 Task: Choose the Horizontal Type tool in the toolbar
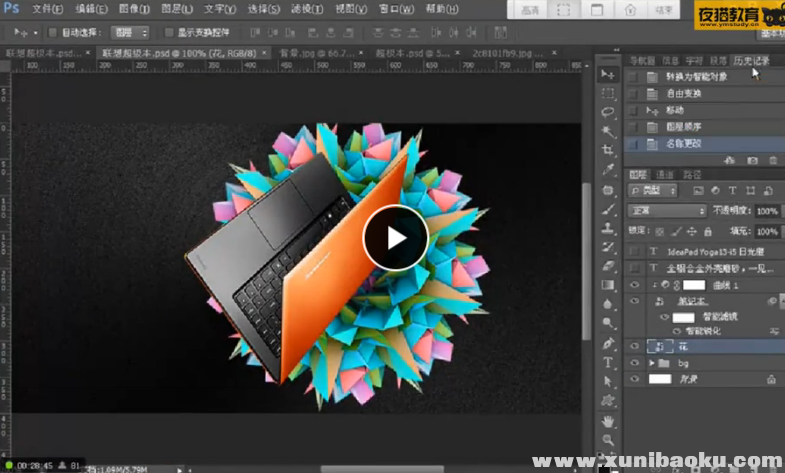pos(608,363)
